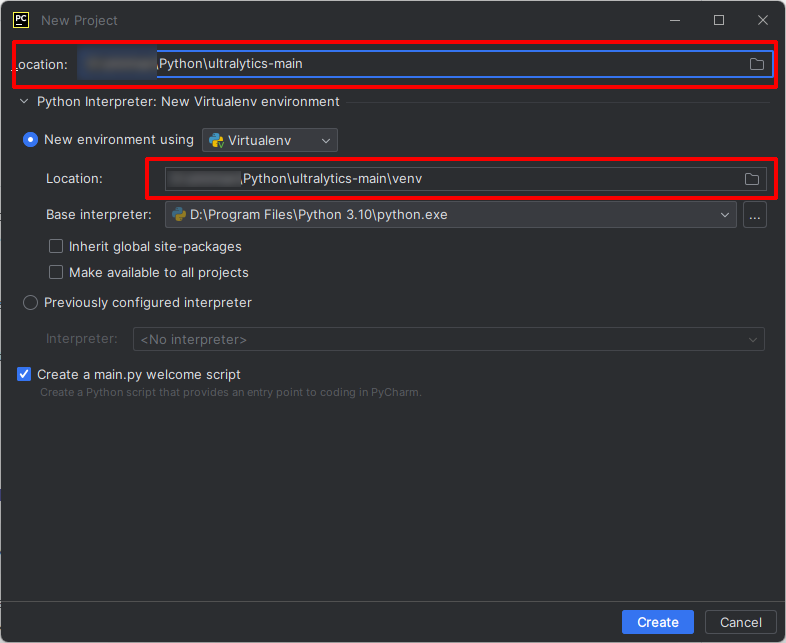The height and width of the screenshot is (643, 786).
Task: Click the Create button
Action: [x=658, y=622]
